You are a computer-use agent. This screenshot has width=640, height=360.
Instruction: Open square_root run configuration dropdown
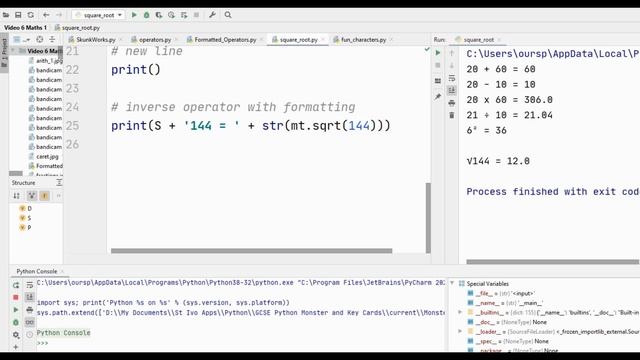point(98,15)
